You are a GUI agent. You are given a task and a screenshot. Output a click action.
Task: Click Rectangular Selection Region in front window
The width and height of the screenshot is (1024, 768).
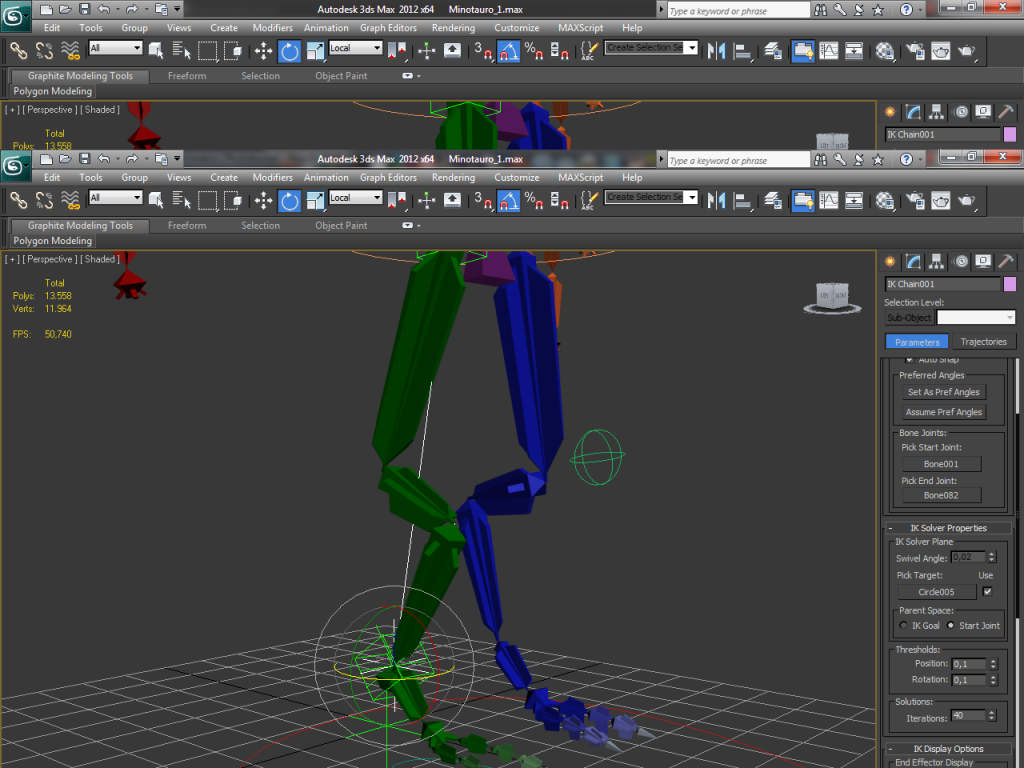click(207, 200)
